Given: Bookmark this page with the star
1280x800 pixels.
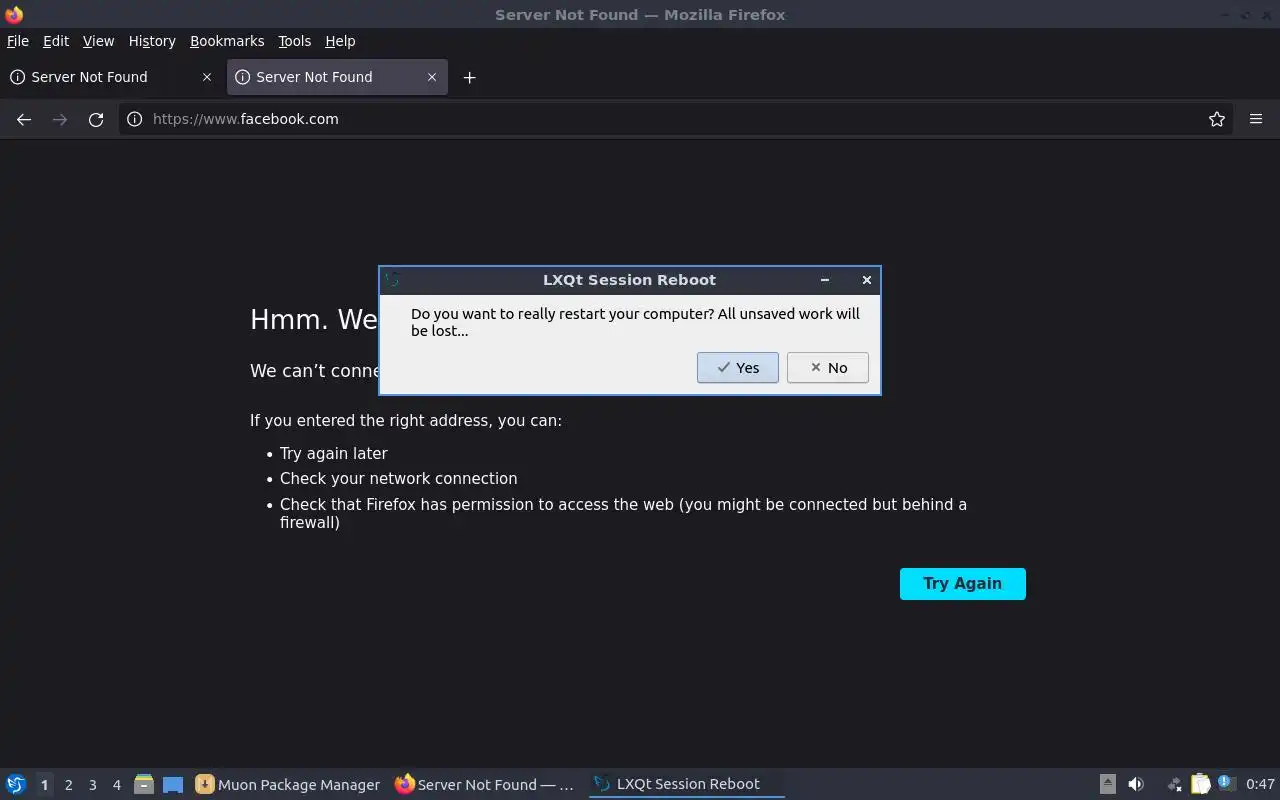Looking at the screenshot, I should tap(1217, 119).
